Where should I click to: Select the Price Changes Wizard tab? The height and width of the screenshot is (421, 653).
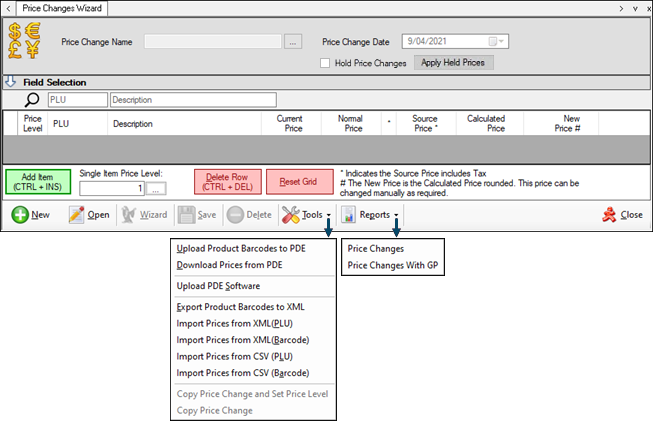[x=62, y=8]
